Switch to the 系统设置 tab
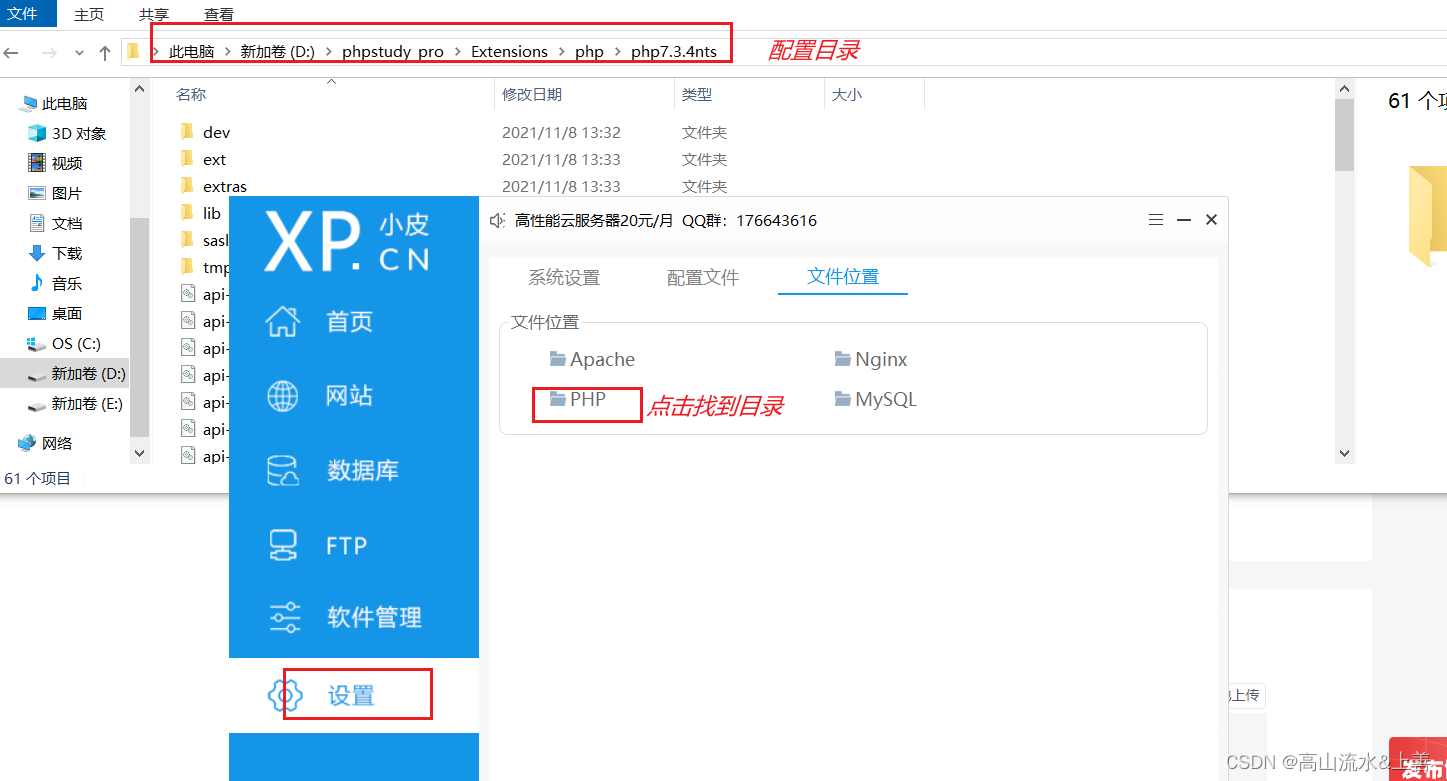1447x781 pixels. (x=565, y=277)
